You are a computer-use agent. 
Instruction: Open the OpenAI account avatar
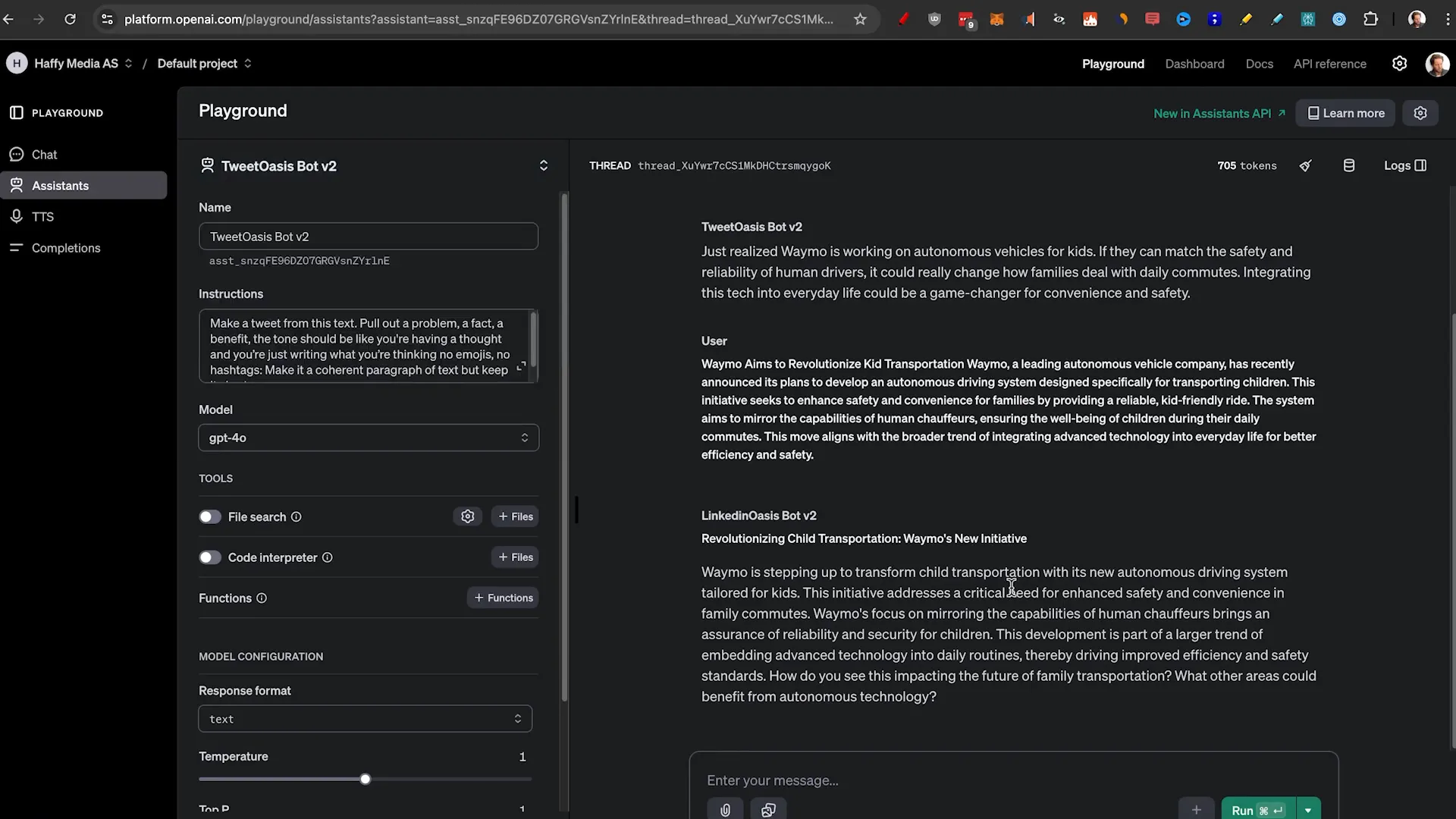(1437, 64)
